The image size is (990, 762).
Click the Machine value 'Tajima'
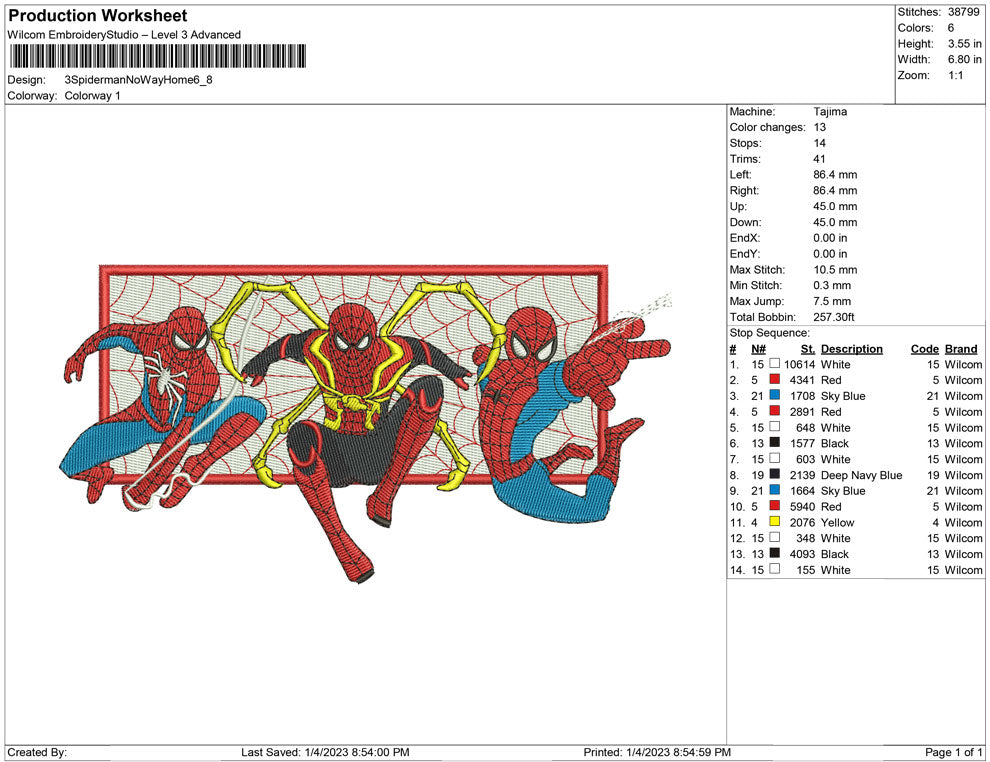point(830,112)
